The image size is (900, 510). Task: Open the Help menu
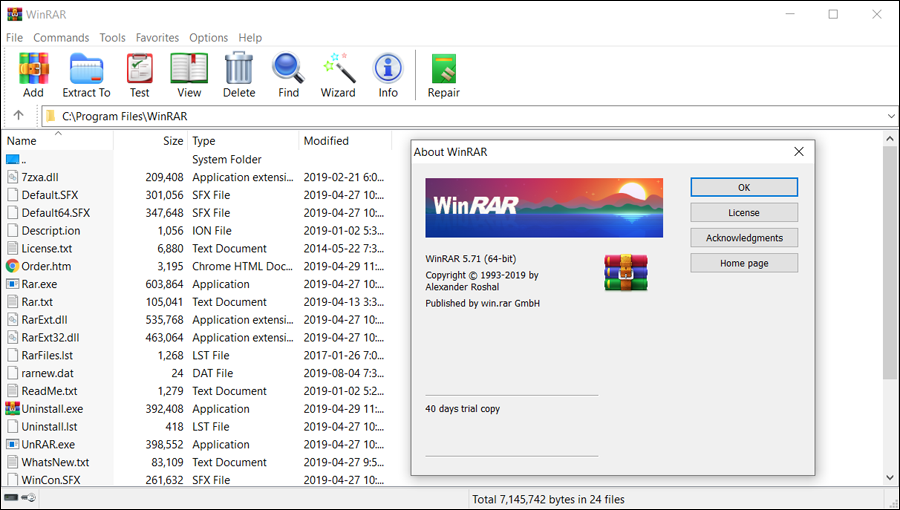(250, 37)
